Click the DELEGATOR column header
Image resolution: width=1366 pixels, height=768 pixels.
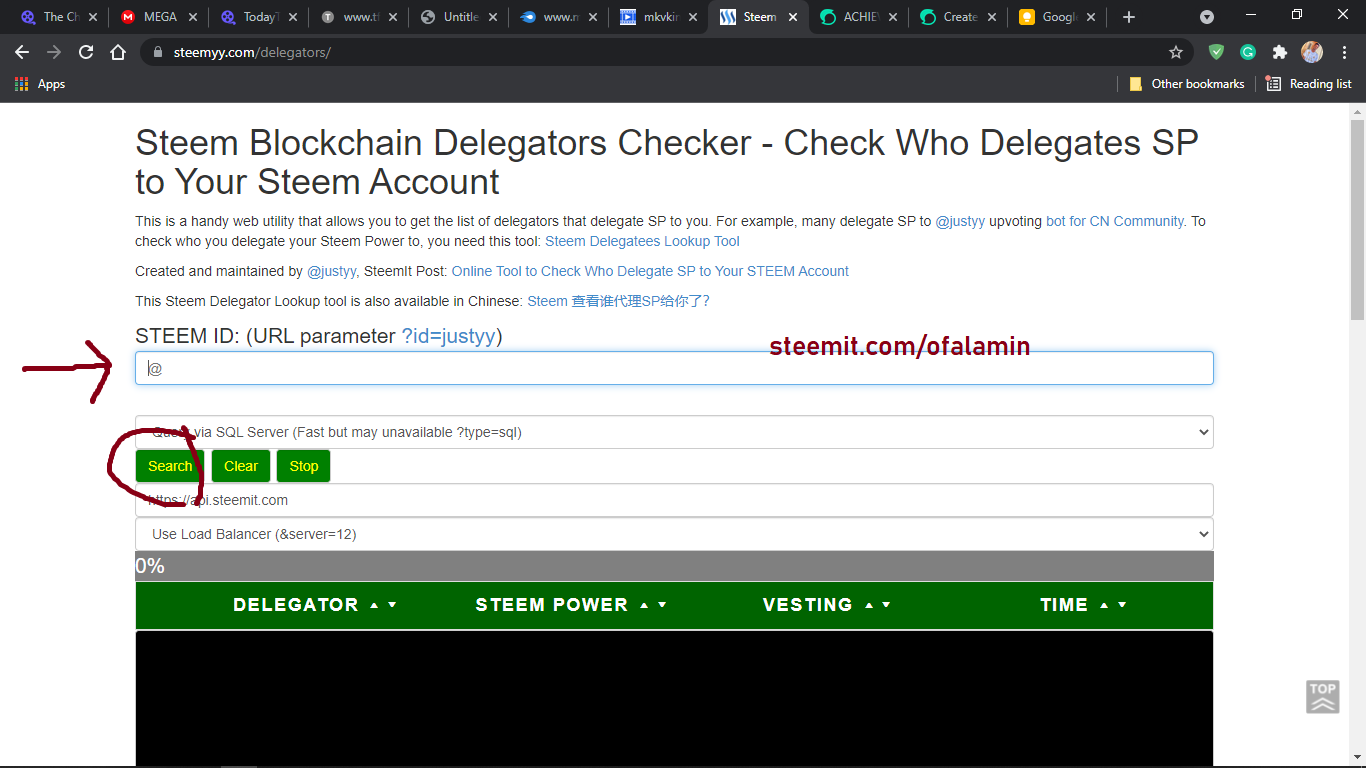(x=295, y=605)
